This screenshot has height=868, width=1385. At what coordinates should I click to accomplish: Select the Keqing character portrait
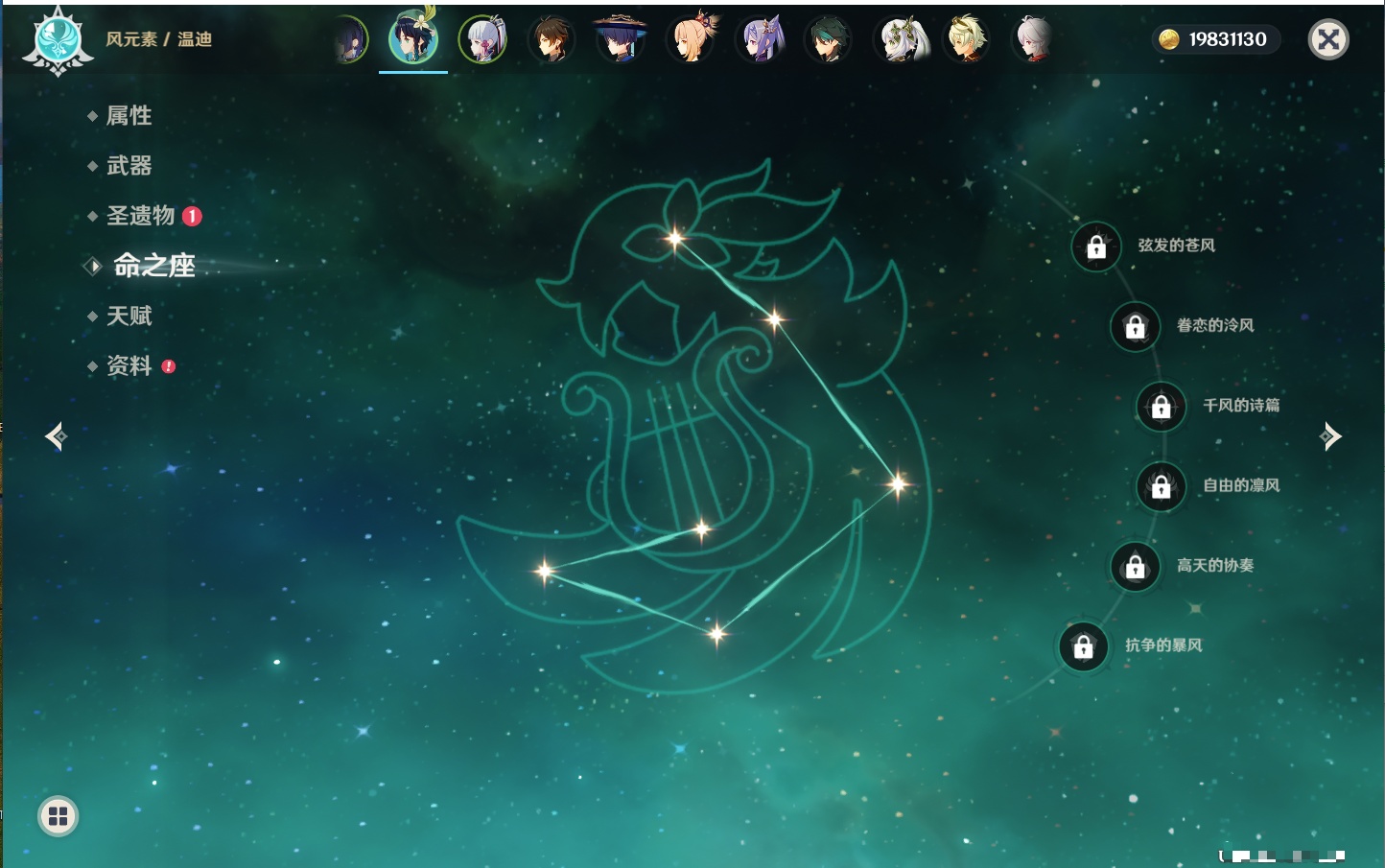tap(761, 39)
